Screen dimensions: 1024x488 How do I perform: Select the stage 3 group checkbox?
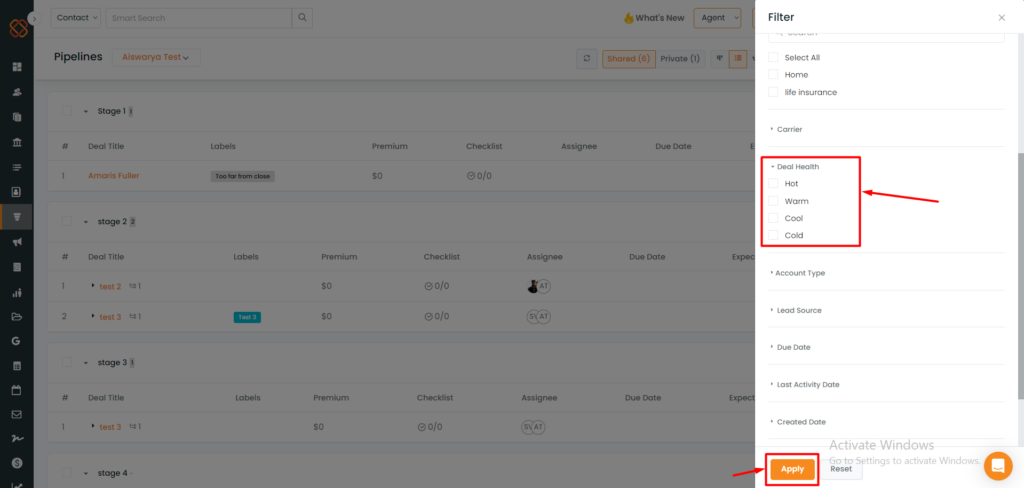[x=67, y=362]
